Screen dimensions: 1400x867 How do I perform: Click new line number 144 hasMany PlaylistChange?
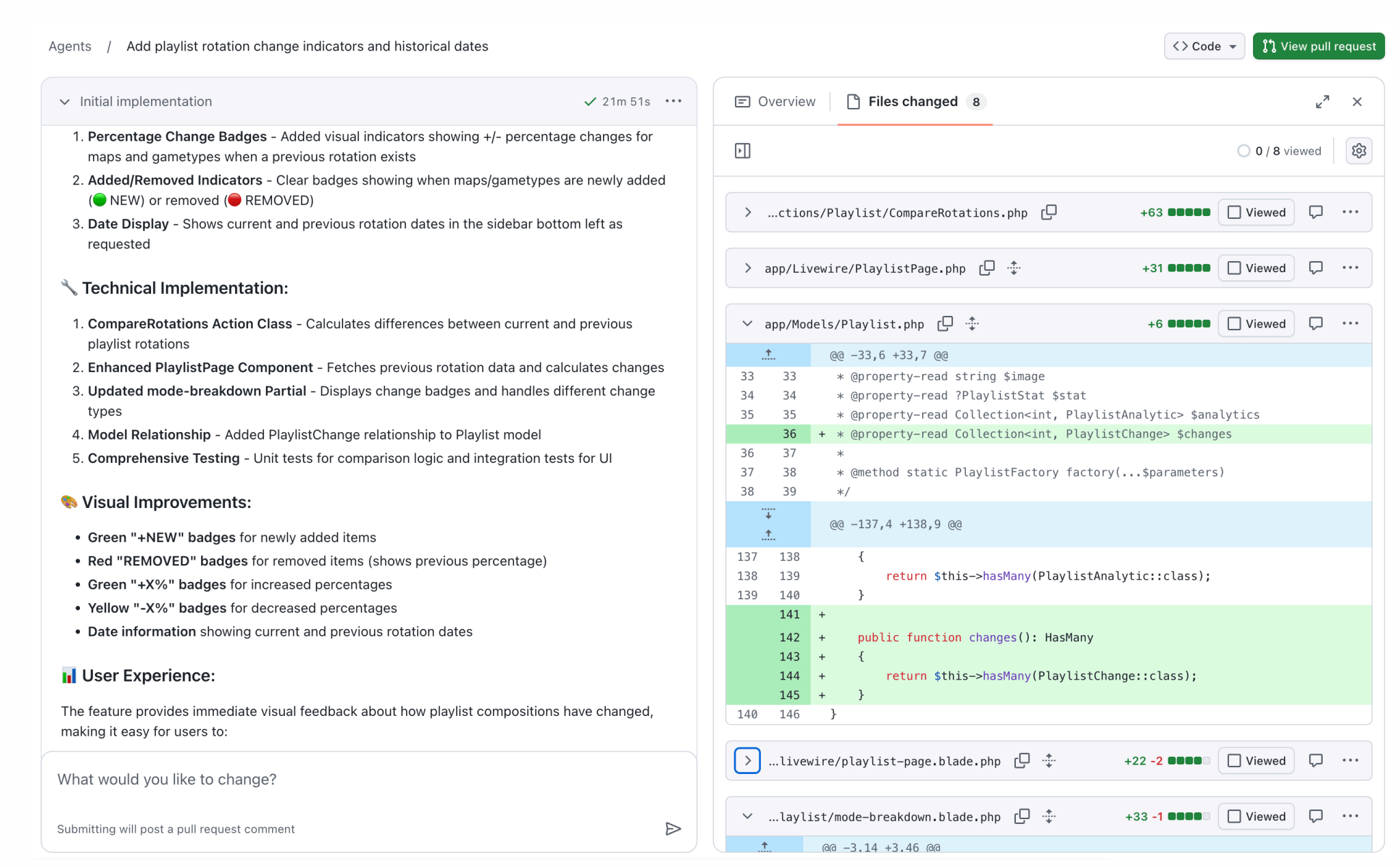790,676
